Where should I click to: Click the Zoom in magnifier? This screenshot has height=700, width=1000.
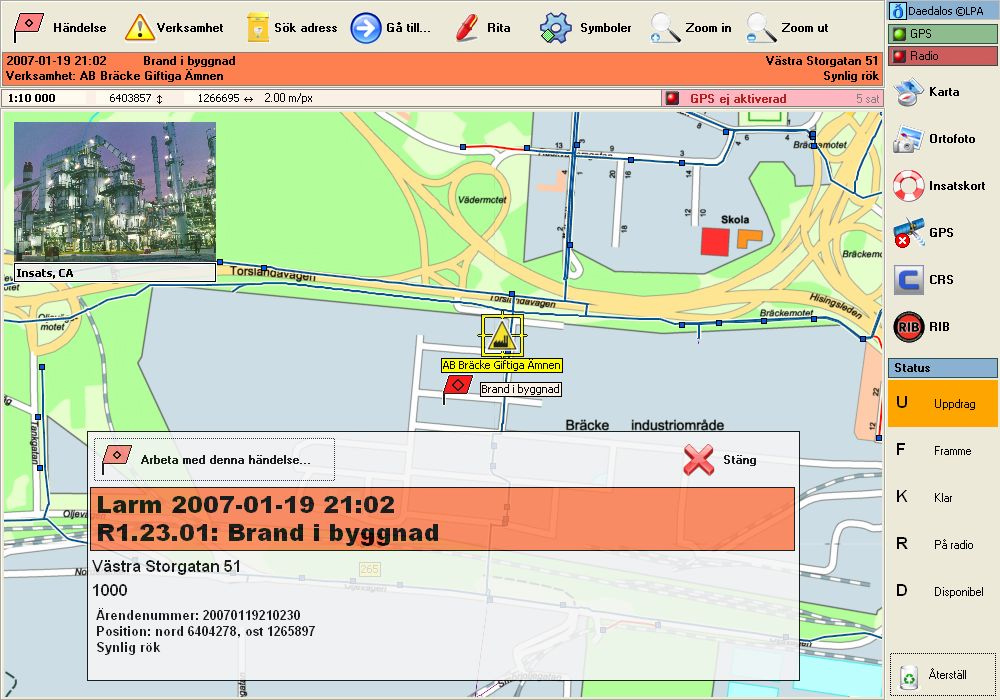665,27
